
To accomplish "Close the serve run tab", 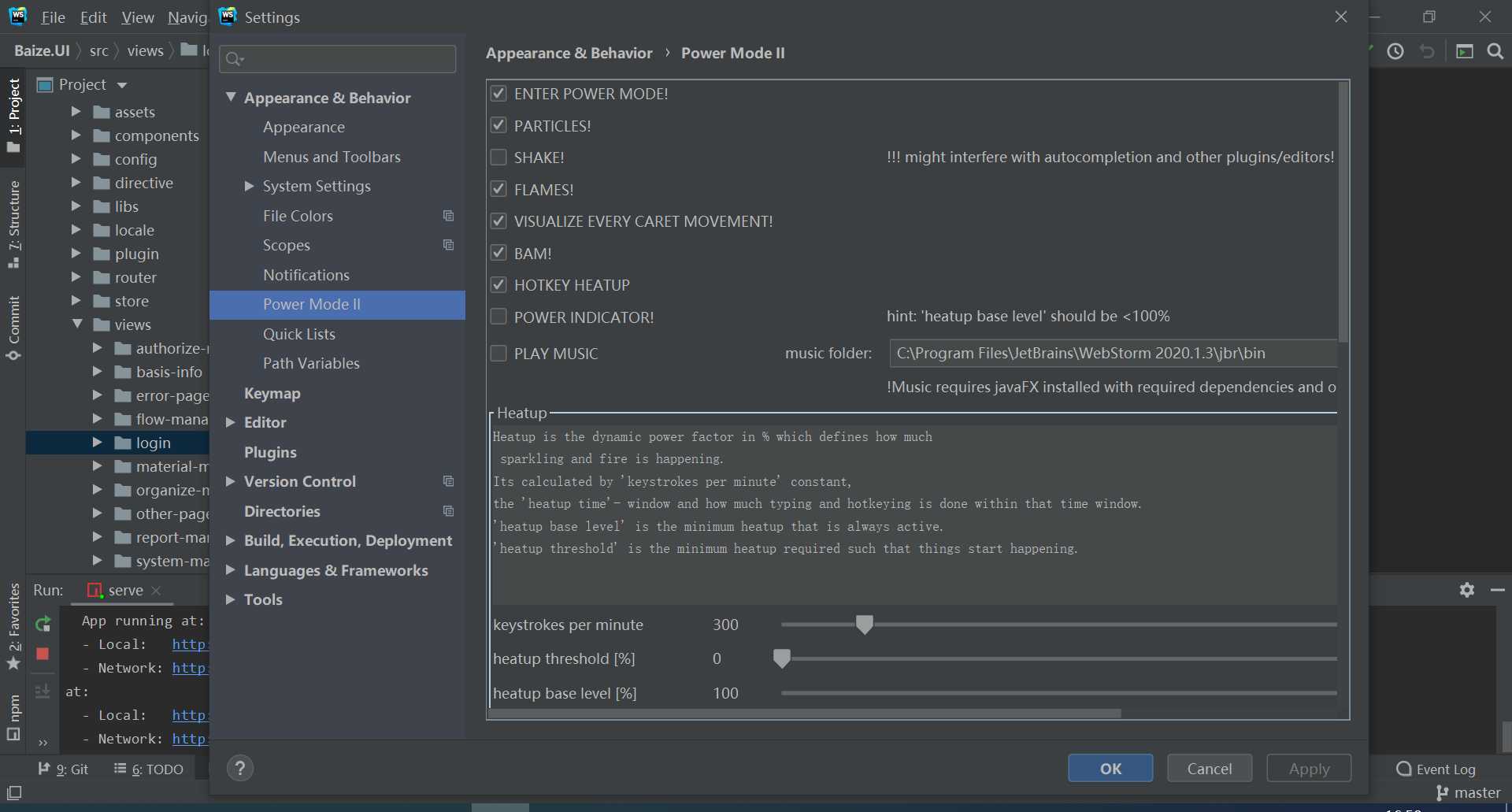I will [x=156, y=590].
